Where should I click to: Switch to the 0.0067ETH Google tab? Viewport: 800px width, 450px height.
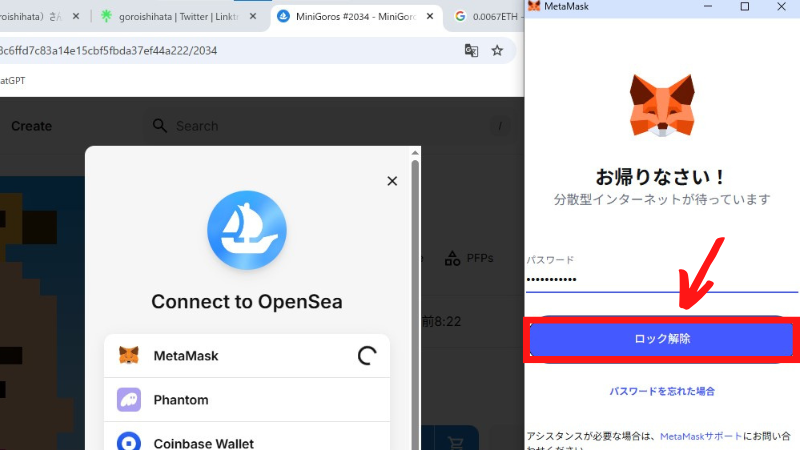pyautogui.click(x=487, y=17)
